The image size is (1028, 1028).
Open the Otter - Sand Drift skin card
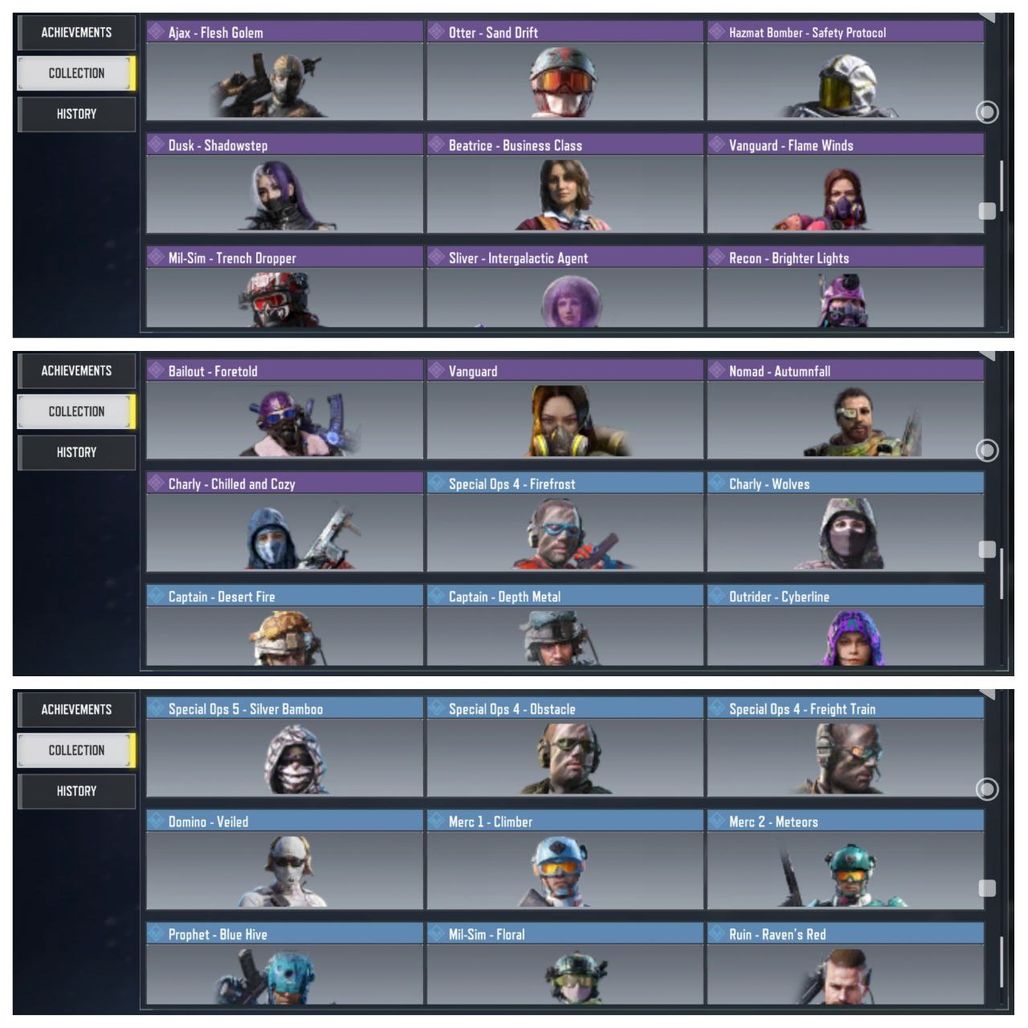tap(564, 71)
